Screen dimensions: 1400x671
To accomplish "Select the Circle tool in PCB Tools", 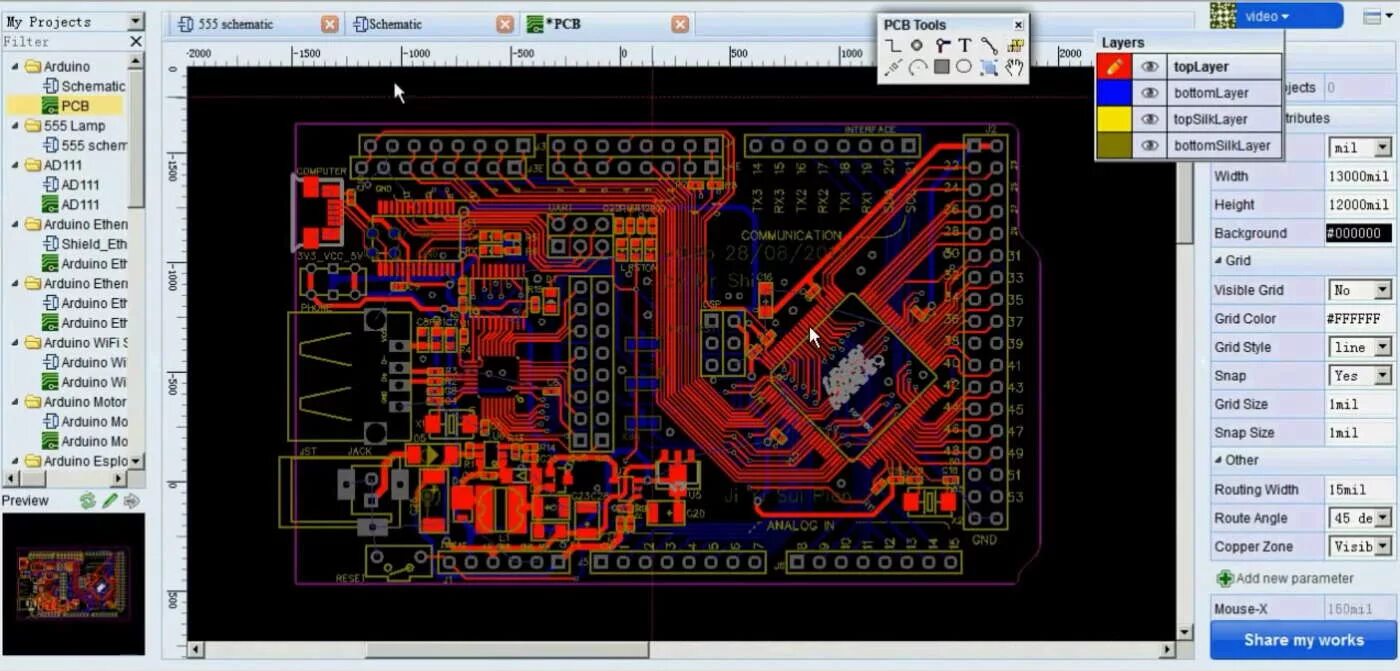I will point(964,67).
